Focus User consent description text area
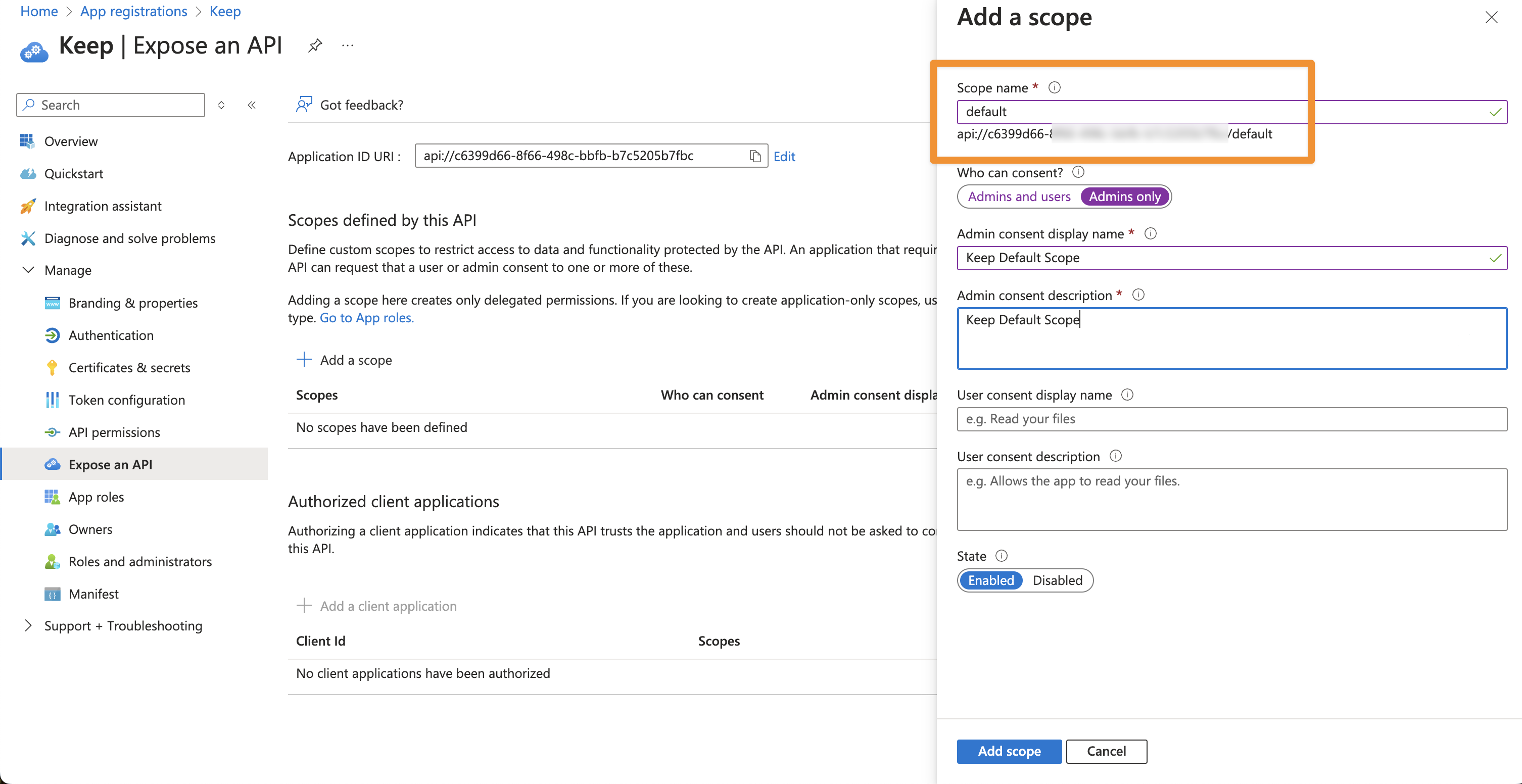The height and width of the screenshot is (784, 1522). 1232,499
